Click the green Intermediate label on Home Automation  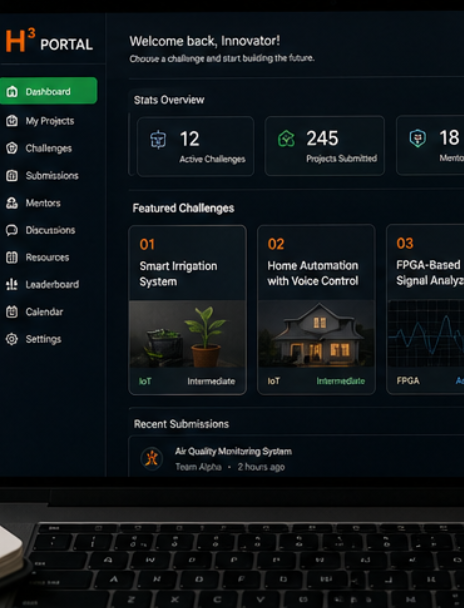click(341, 381)
